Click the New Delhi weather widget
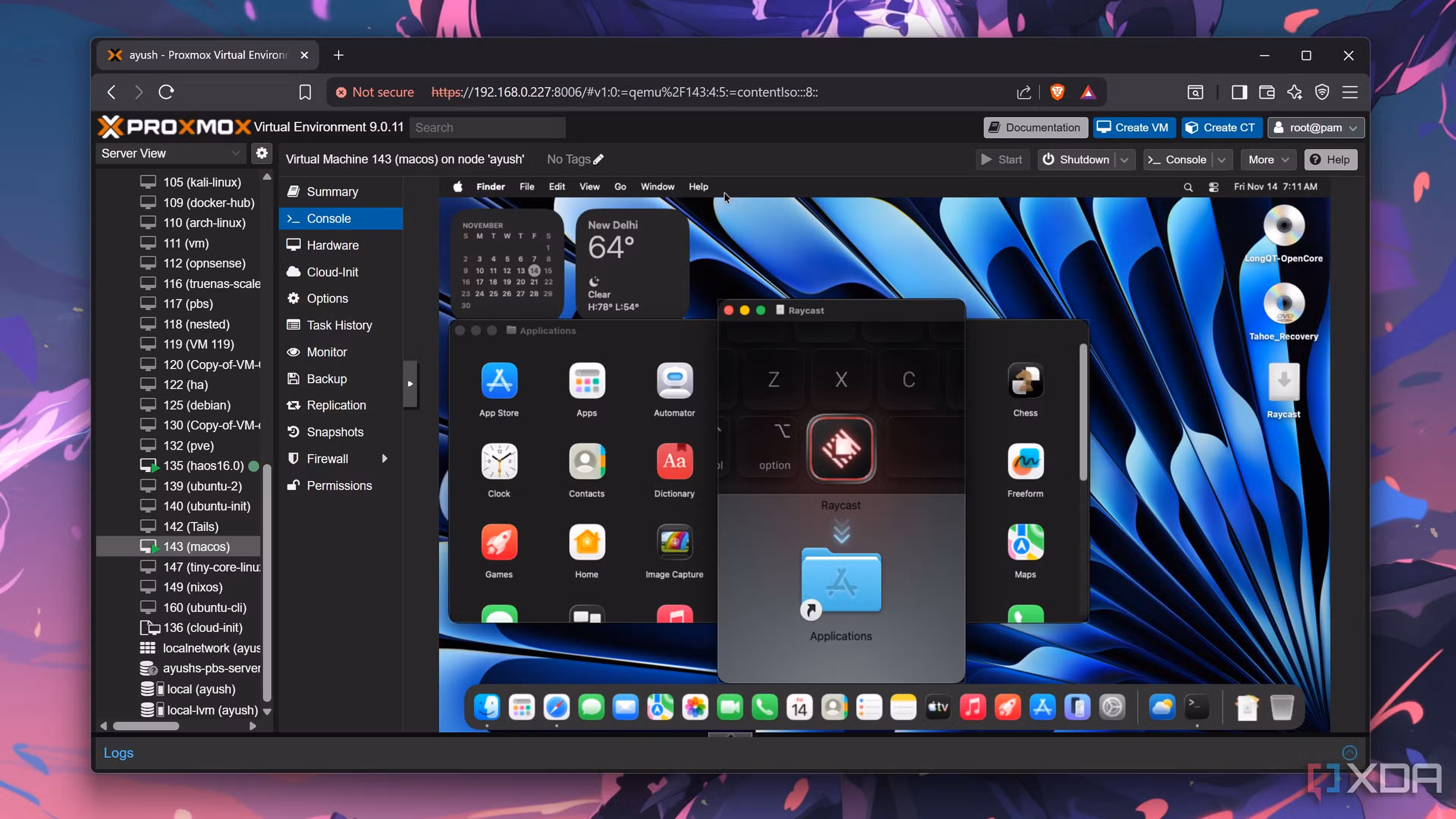The width and height of the screenshot is (1456, 819). [632, 264]
